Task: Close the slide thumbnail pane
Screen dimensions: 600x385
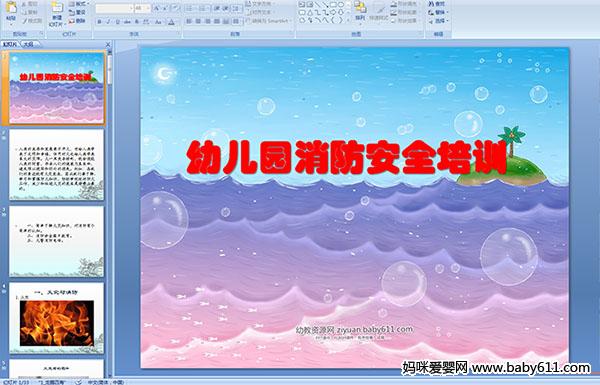Action: pyautogui.click(x=108, y=44)
